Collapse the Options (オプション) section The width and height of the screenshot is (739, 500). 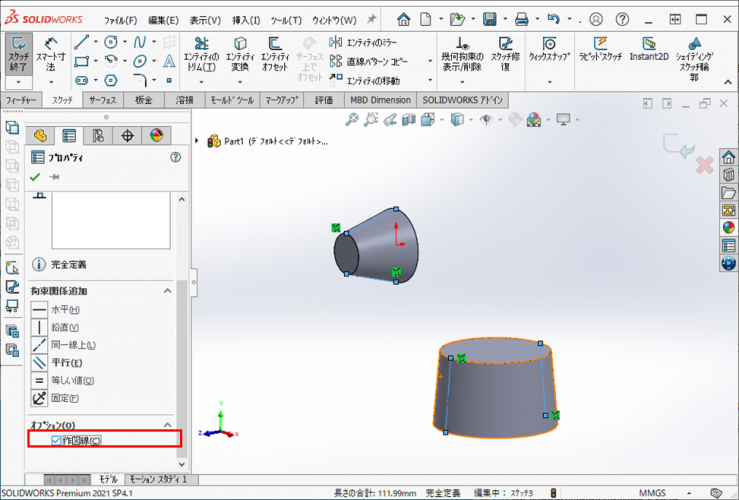(169, 425)
